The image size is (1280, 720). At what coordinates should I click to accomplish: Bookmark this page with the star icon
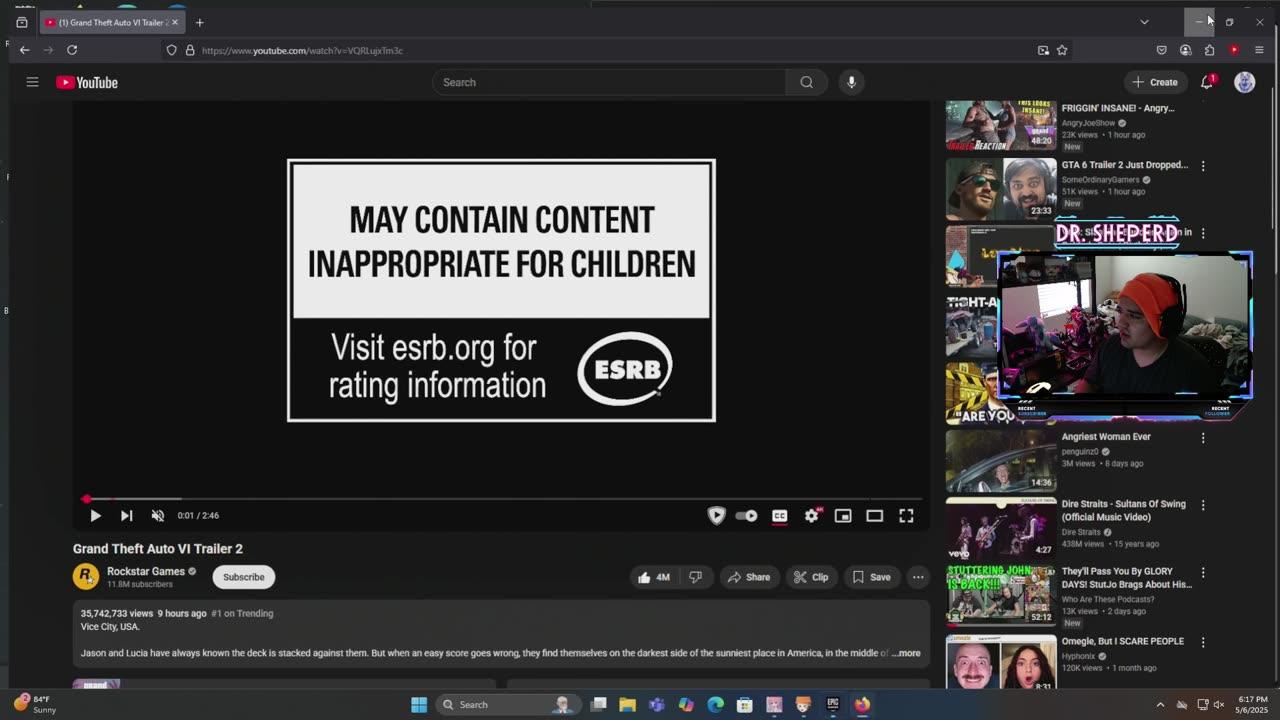(x=1062, y=50)
